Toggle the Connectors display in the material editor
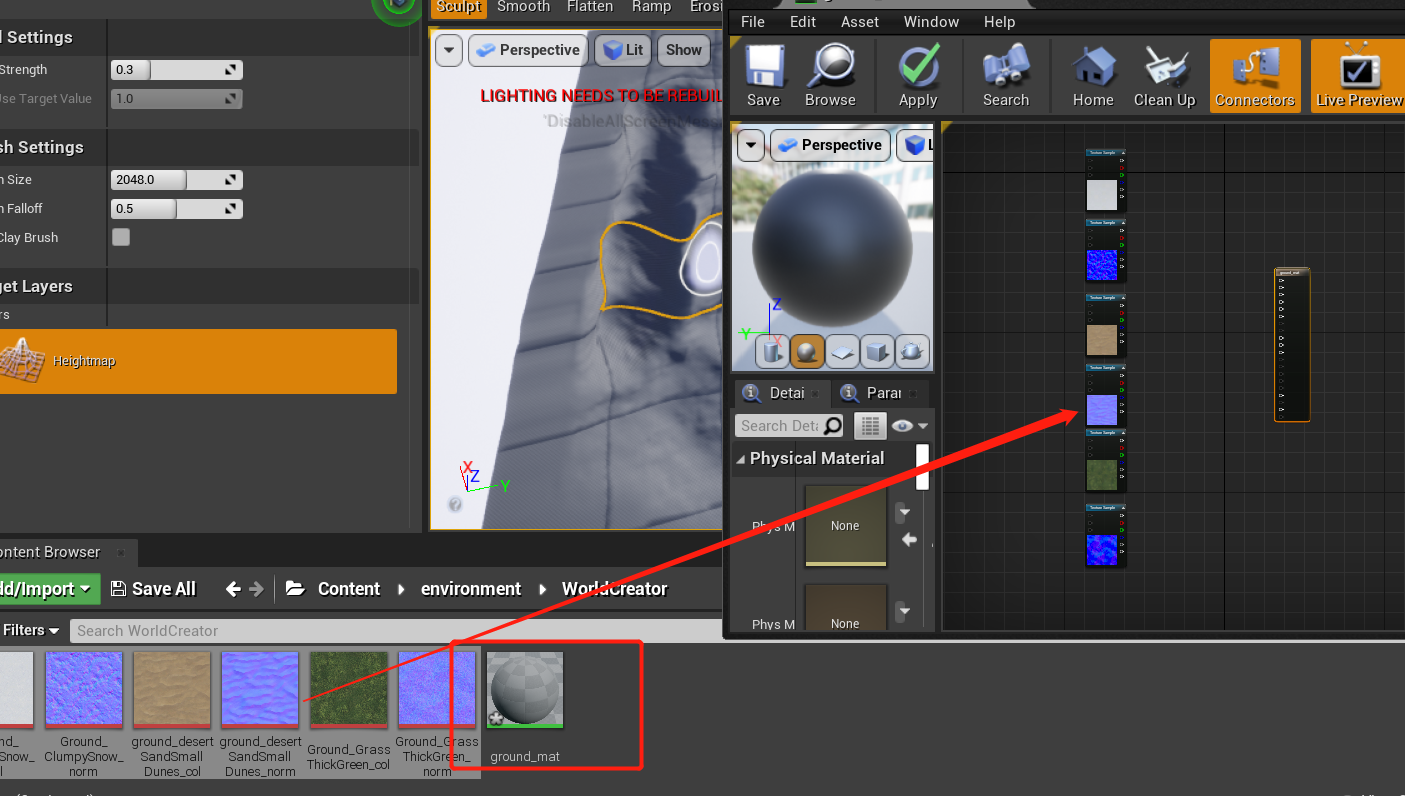The width and height of the screenshot is (1405, 796). (1255, 75)
